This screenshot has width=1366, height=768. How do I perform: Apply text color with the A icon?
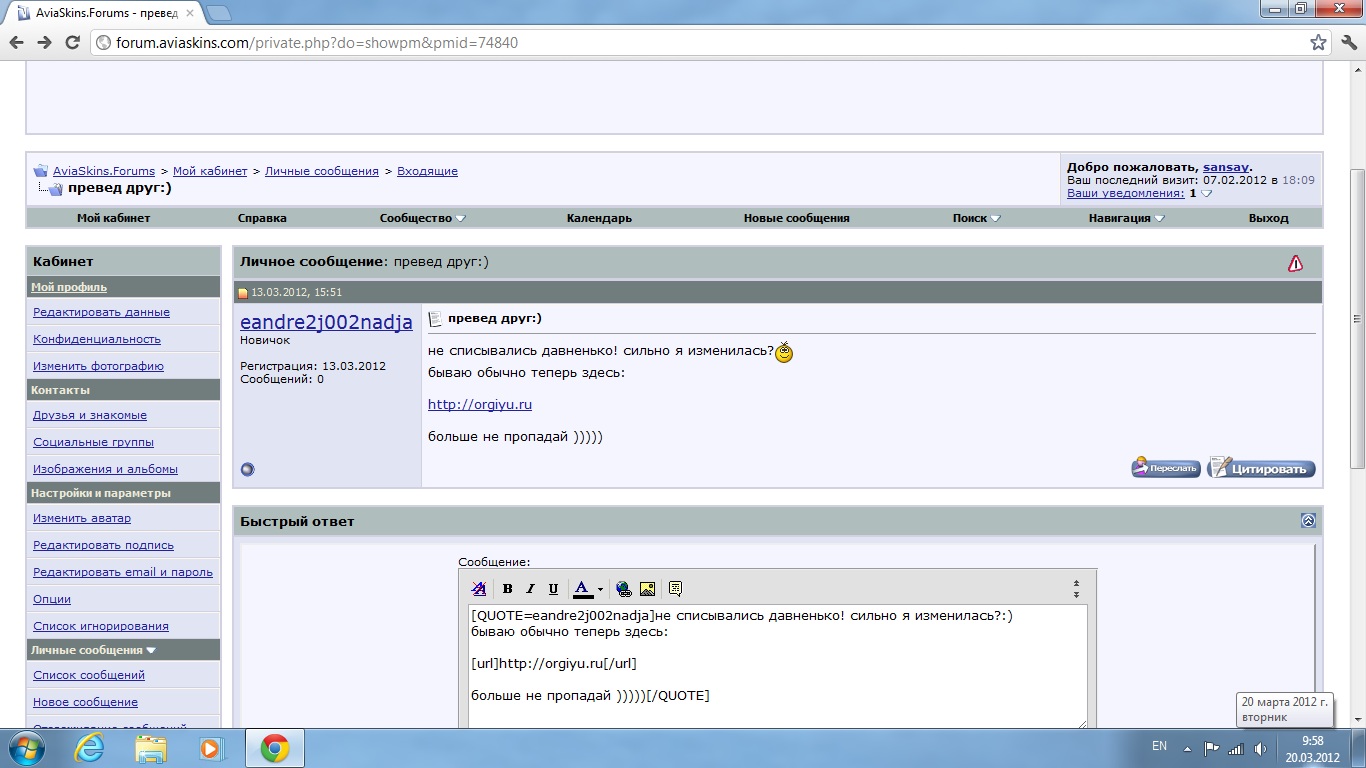pyautogui.click(x=582, y=589)
